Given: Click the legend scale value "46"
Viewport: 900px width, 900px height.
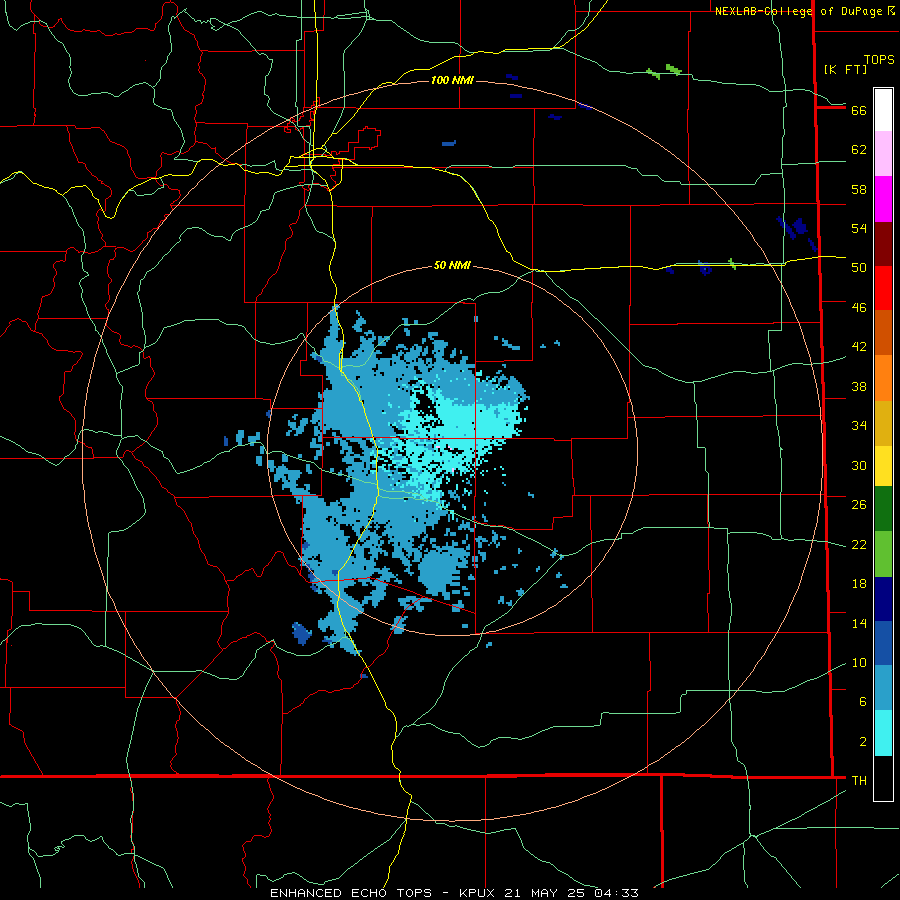Looking at the screenshot, I should coord(859,308).
